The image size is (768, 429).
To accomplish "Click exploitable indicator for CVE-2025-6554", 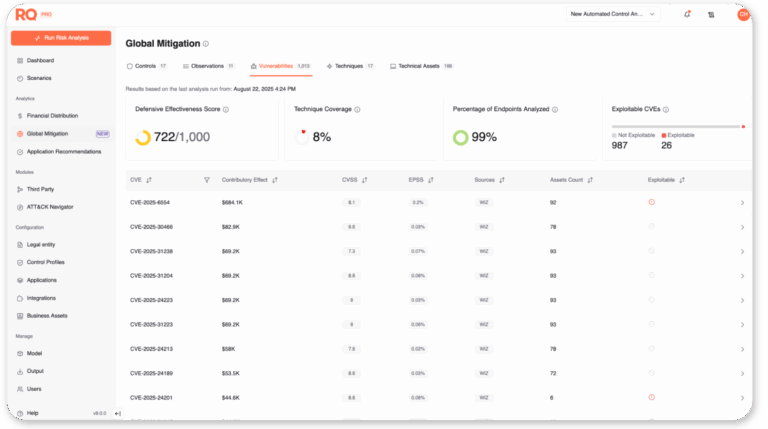I will click(651, 202).
